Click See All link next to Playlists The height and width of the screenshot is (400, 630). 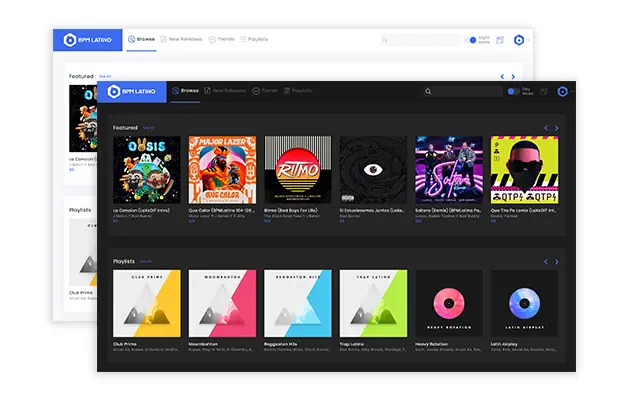[145, 261]
